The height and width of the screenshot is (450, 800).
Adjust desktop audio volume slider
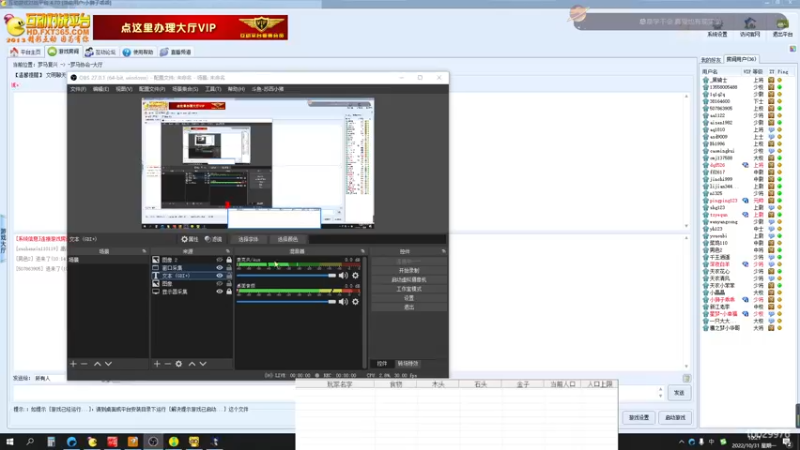click(x=286, y=302)
